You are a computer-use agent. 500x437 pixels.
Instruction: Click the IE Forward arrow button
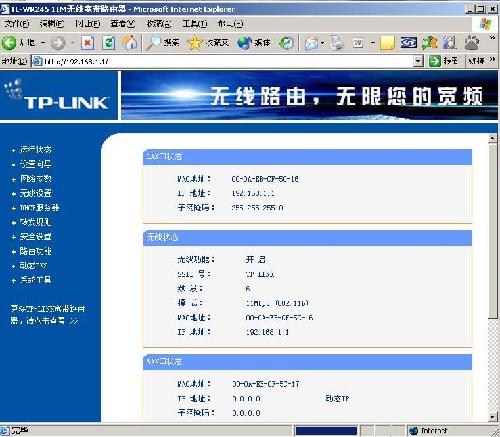(x=58, y=43)
